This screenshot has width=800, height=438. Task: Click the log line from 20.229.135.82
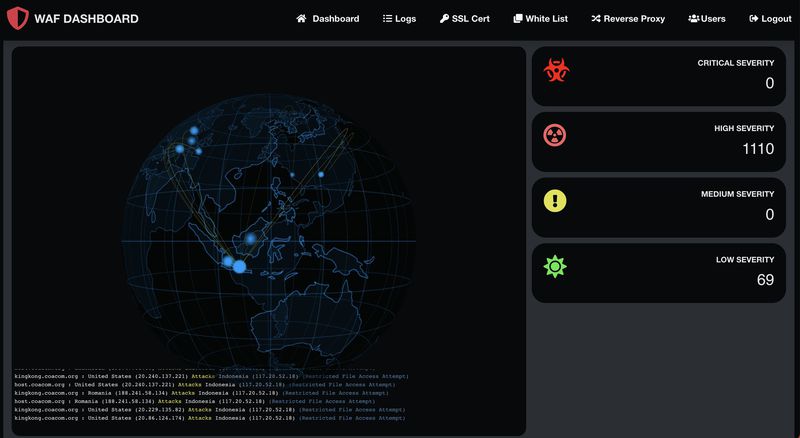(x=210, y=409)
